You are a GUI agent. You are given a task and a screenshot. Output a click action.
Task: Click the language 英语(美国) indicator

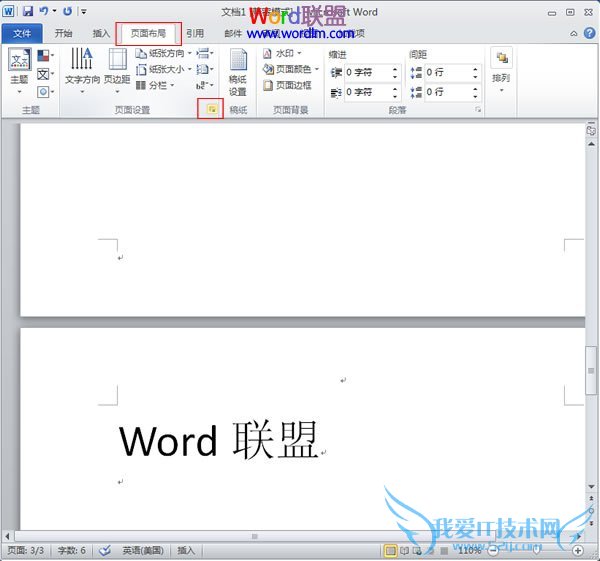click(143, 551)
